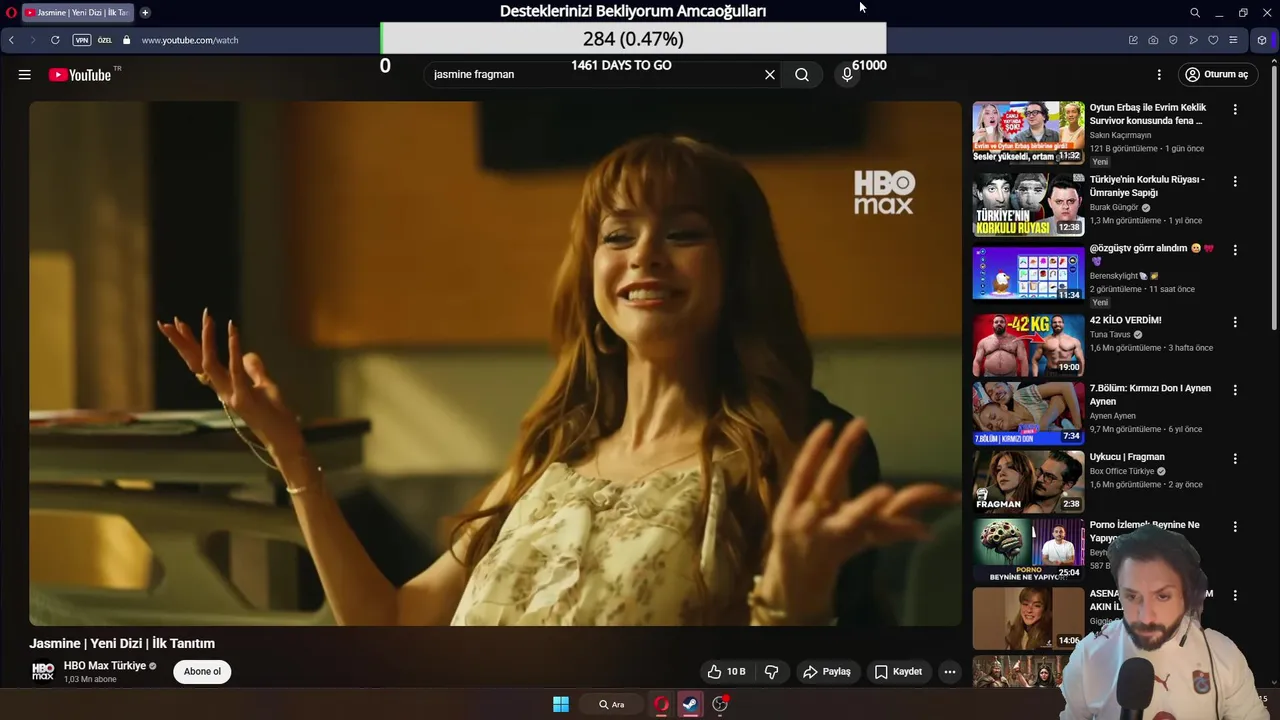Open the @özgüştv görrr alındım thumbnail
1280x720 pixels.
[1029, 273]
